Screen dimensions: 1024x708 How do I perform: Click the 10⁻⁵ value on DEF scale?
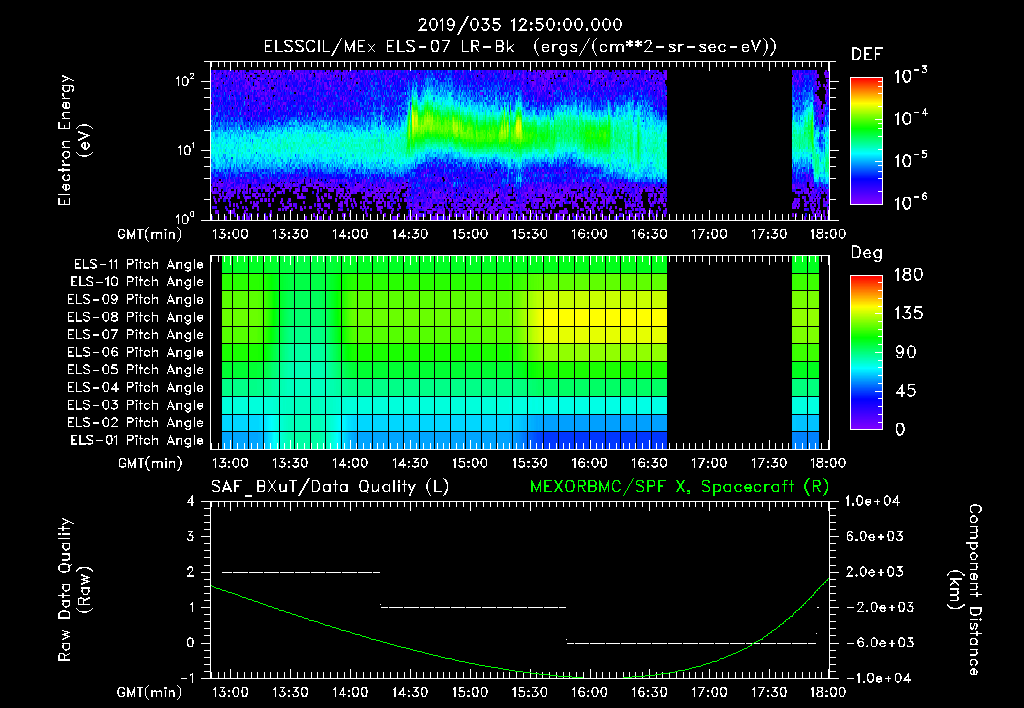(x=910, y=159)
